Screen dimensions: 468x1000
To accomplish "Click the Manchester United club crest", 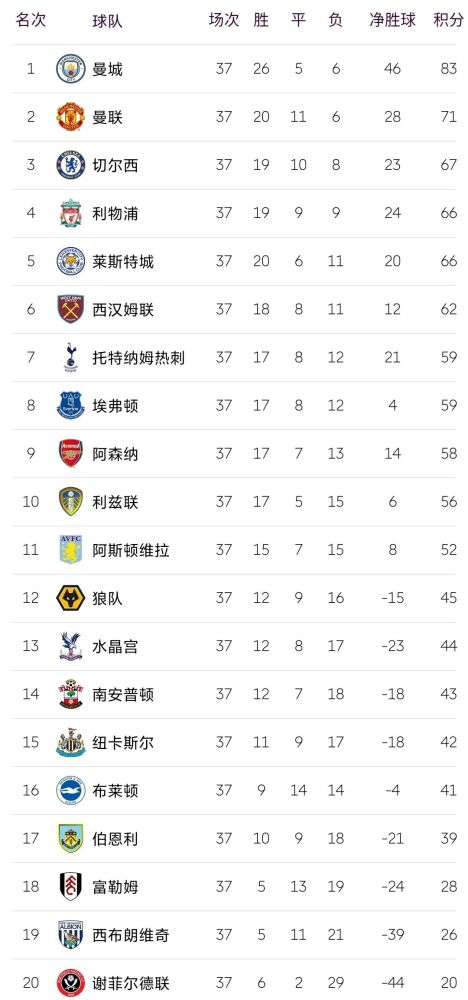I will (x=70, y=117).
